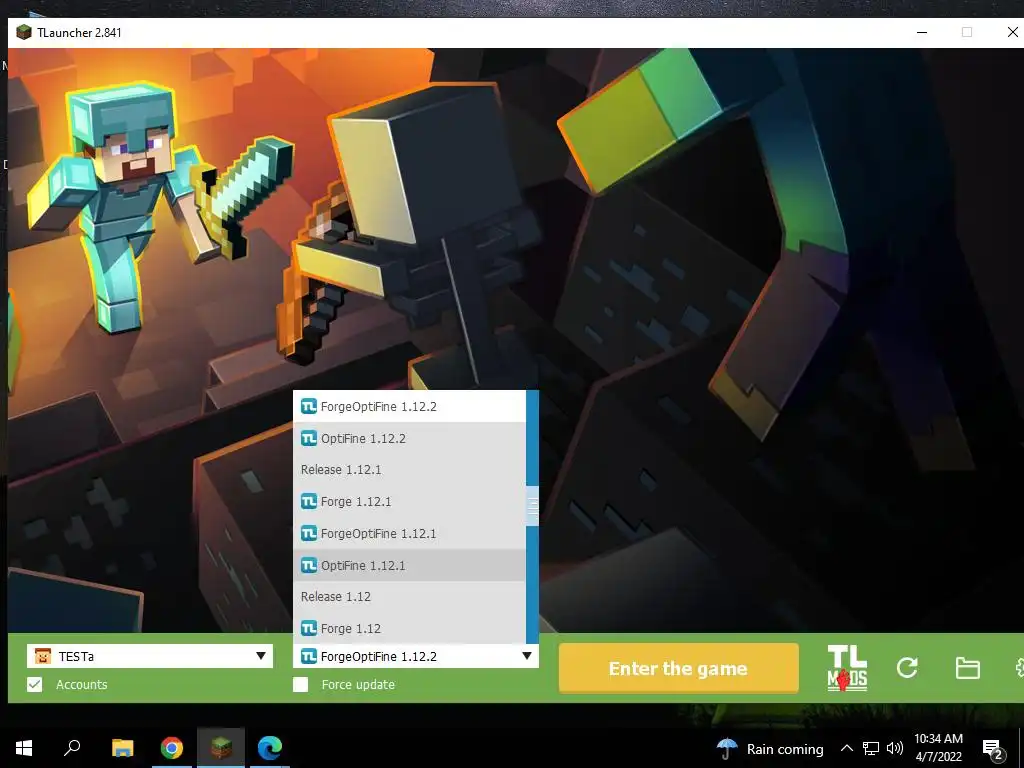The height and width of the screenshot is (768, 1024).
Task: Close the TLauncher window
Action: tap(1012, 32)
